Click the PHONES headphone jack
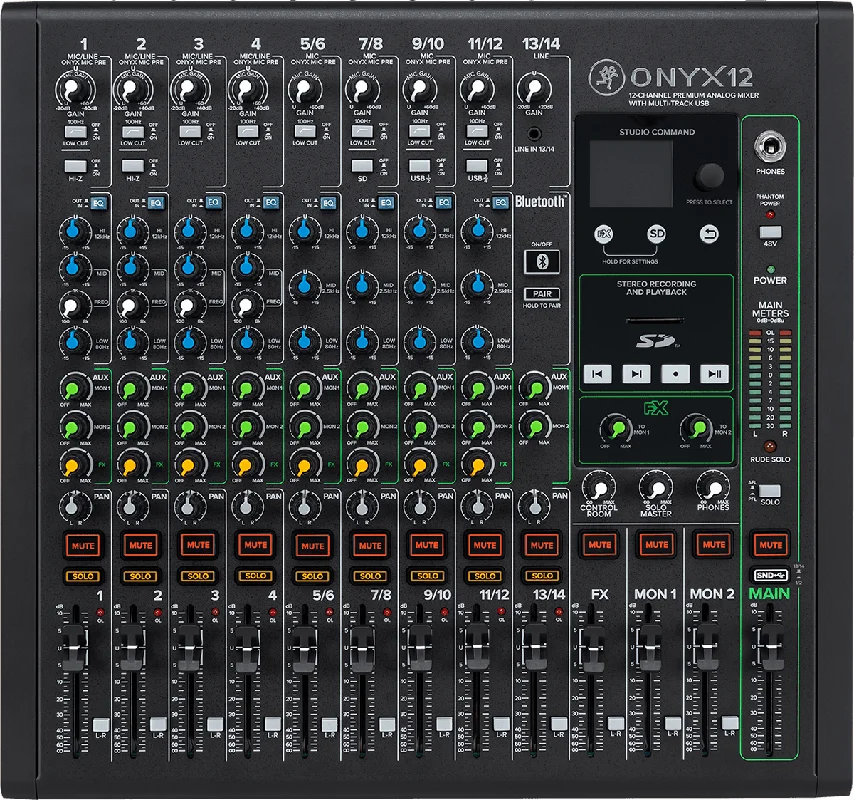The image size is (854, 800). pyautogui.click(x=770, y=146)
